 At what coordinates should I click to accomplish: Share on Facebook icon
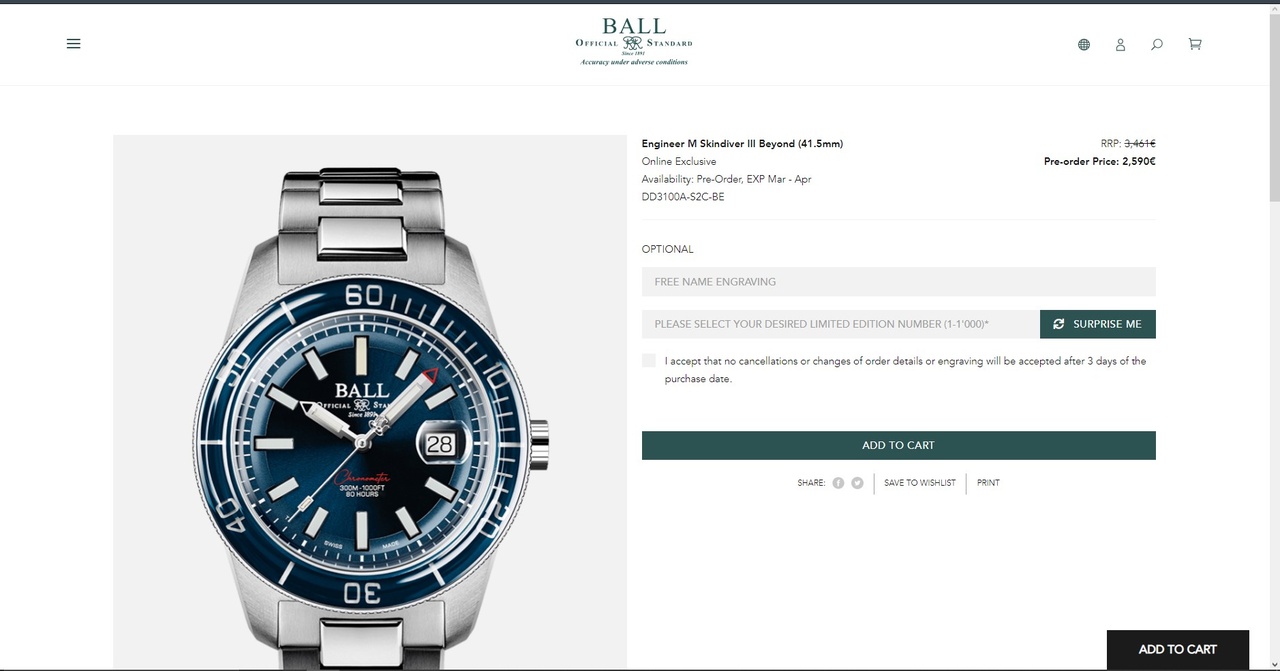[838, 483]
